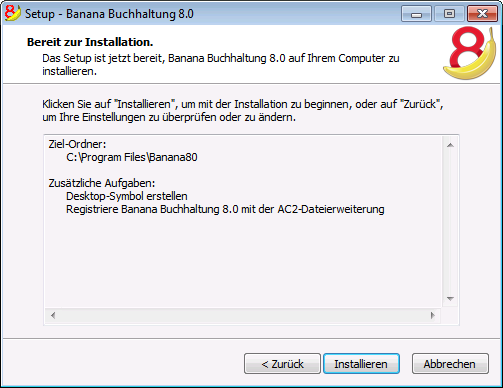Close the Banana Buchhaltung setup window
Image resolution: width=503 pixels, height=388 pixels.
coord(482,14)
